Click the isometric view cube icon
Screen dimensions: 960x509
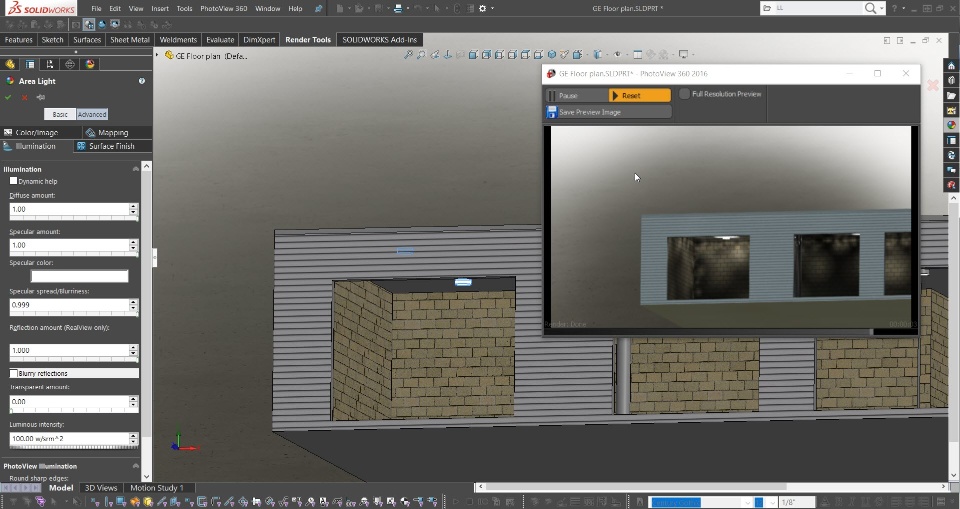(x=552, y=55)
